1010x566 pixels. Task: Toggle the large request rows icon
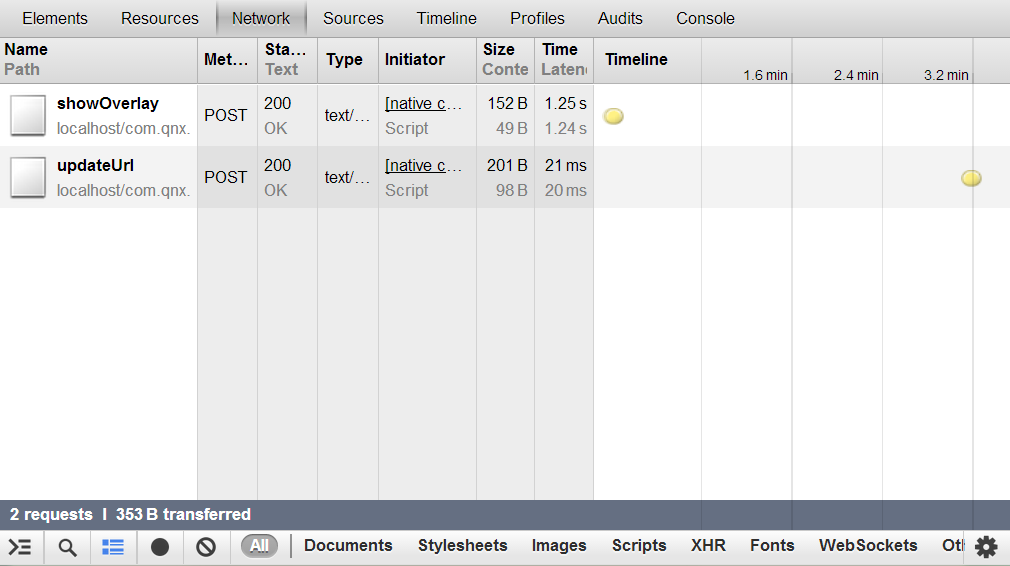pyautogui.click(x=113, y=547)
